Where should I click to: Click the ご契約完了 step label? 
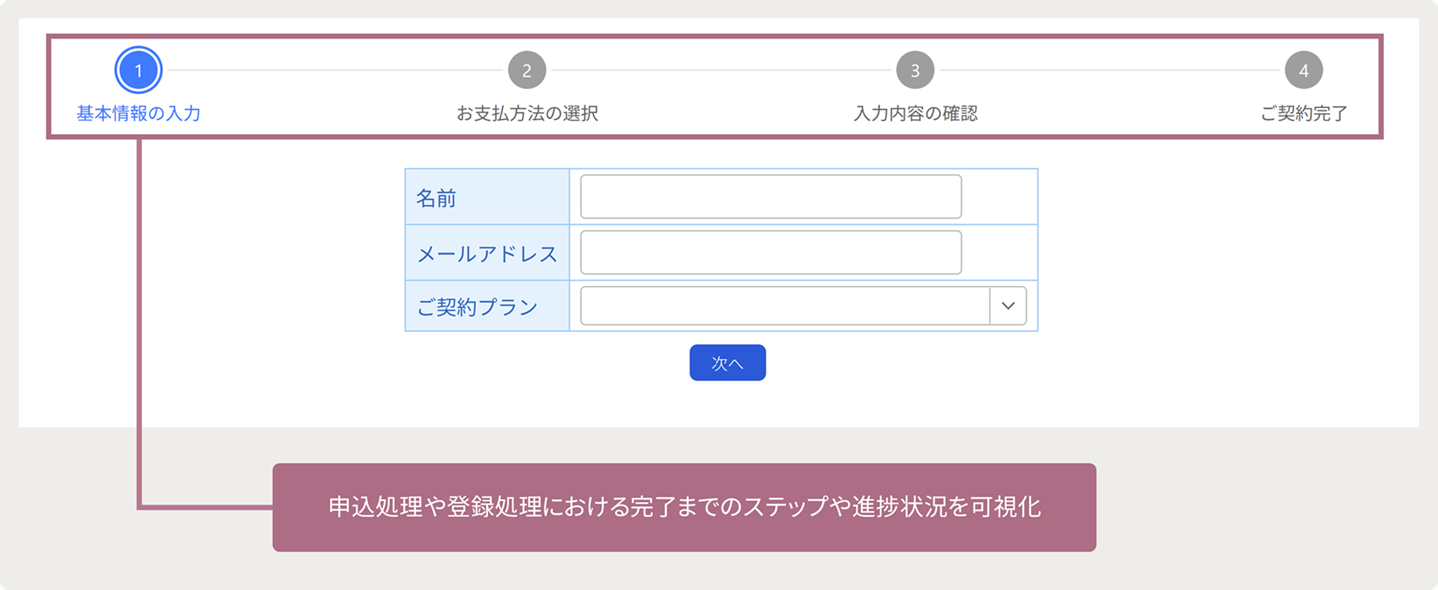click(1305, 113)
